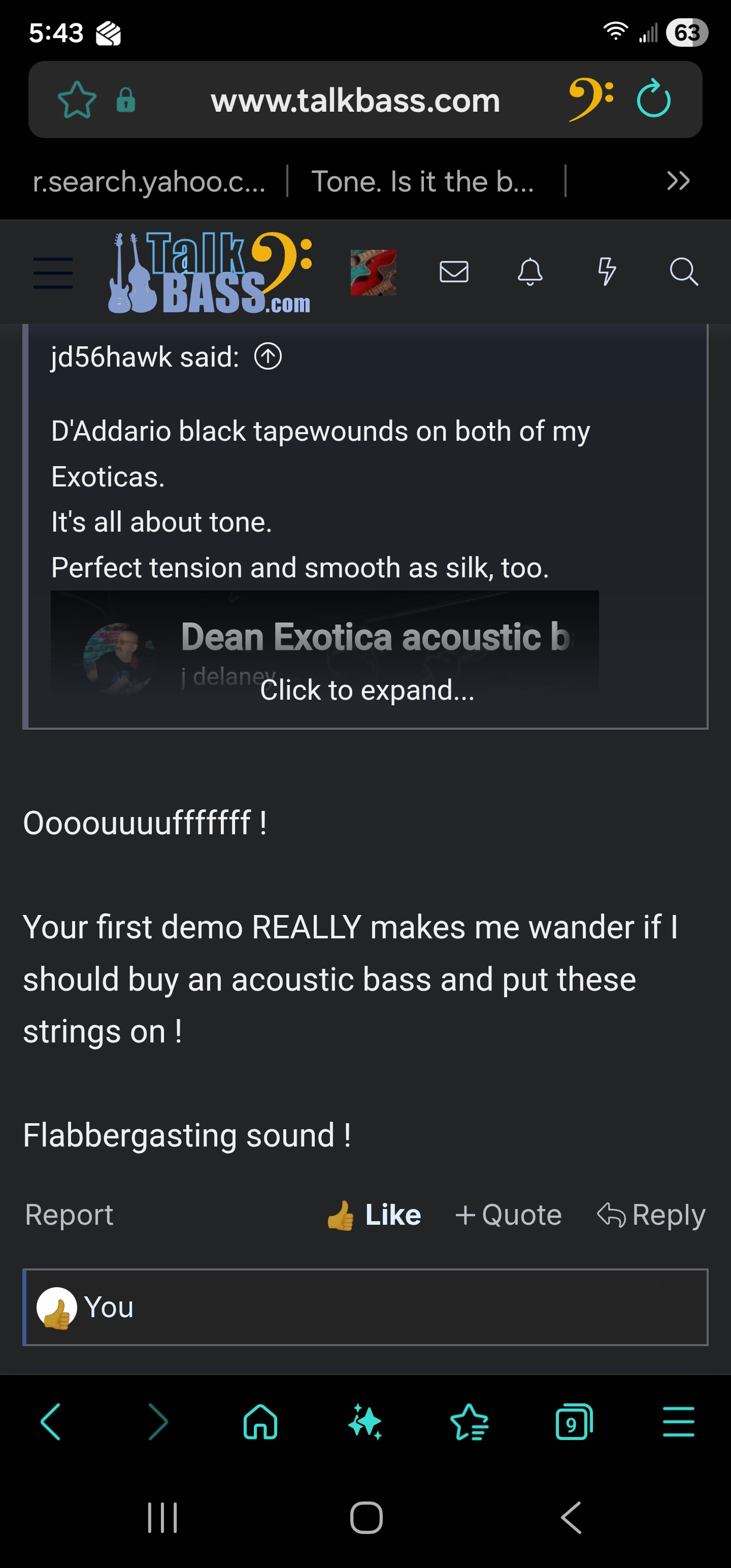Screen dimensions: 731x1568
Task: Open the inbox envelope icon
Action: tap(453, 272)
